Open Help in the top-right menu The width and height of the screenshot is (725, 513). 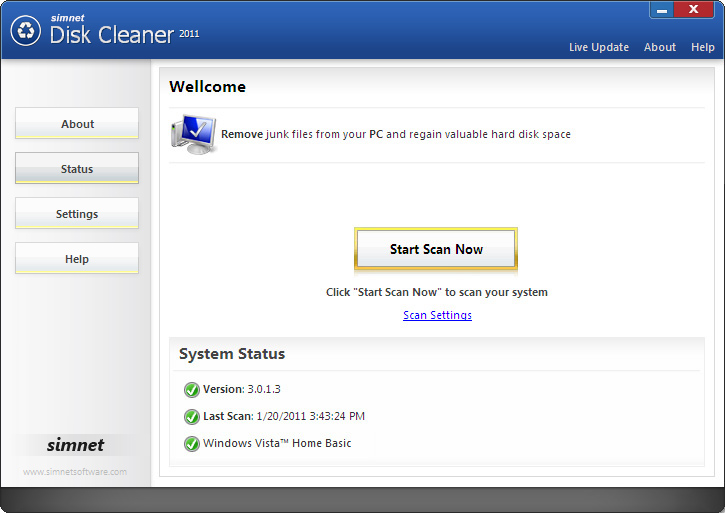tap(702, 47)
